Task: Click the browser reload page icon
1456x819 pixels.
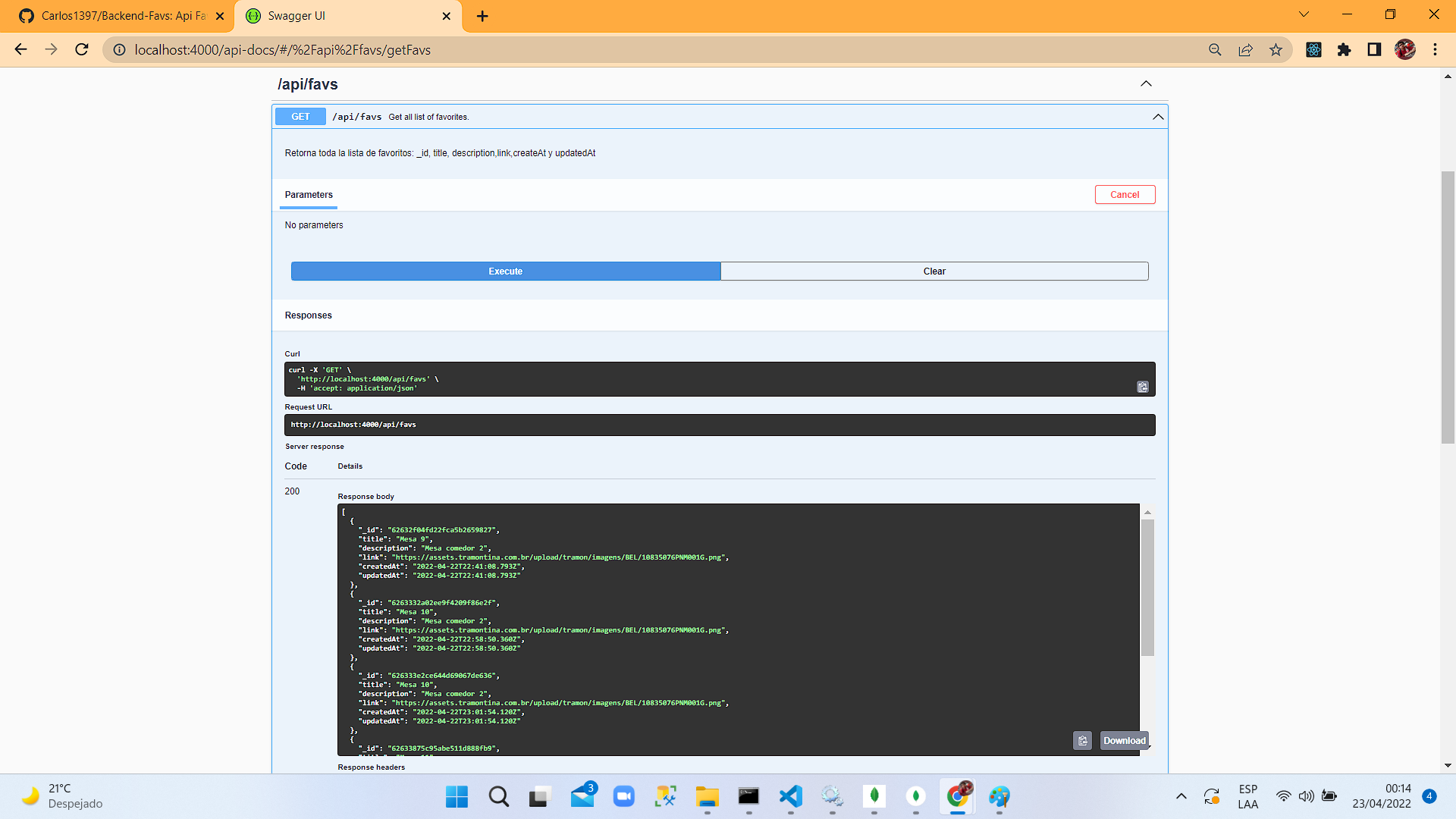Action: [82, 50]
